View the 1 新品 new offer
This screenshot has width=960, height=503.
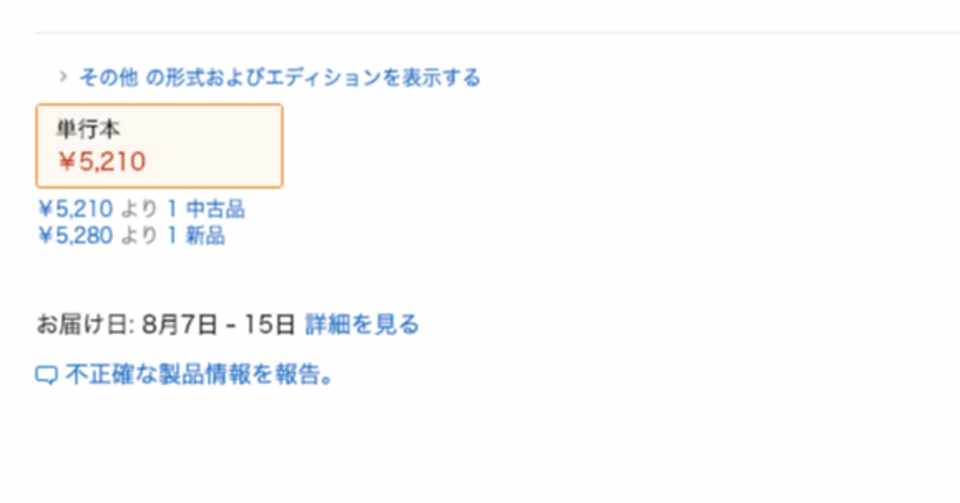tap(196, 236)
